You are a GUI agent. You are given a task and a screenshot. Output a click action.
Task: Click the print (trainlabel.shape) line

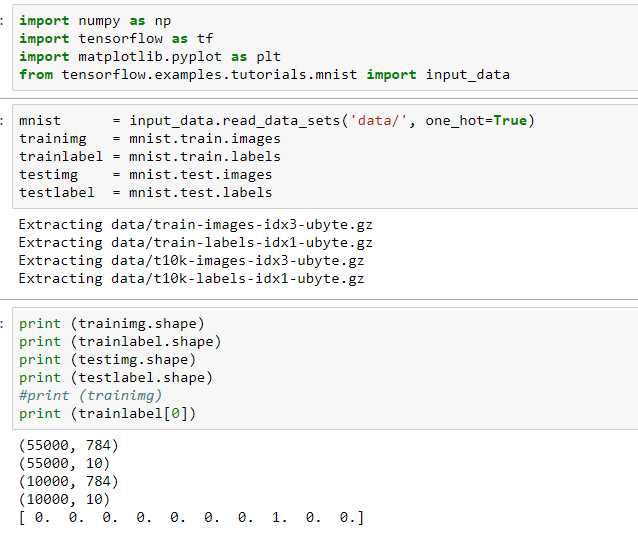[x=120, y=342]
